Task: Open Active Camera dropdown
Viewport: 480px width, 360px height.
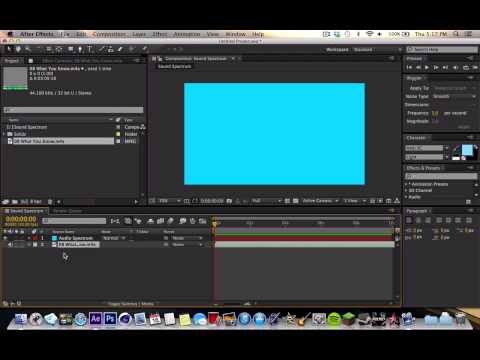Action: [320, 201]
